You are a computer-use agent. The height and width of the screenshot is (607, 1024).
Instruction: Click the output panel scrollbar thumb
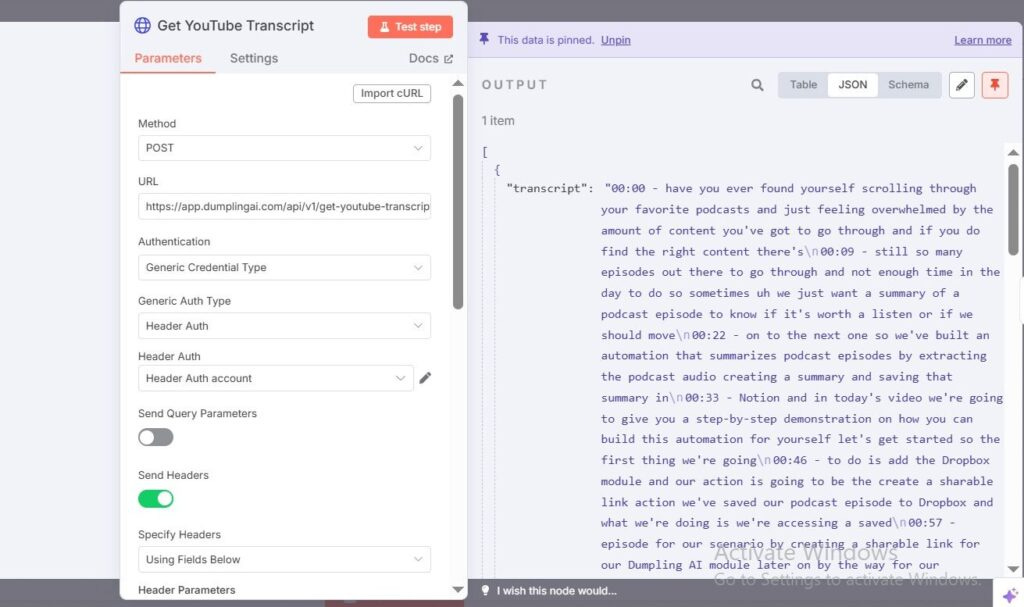click(1013, 209)
